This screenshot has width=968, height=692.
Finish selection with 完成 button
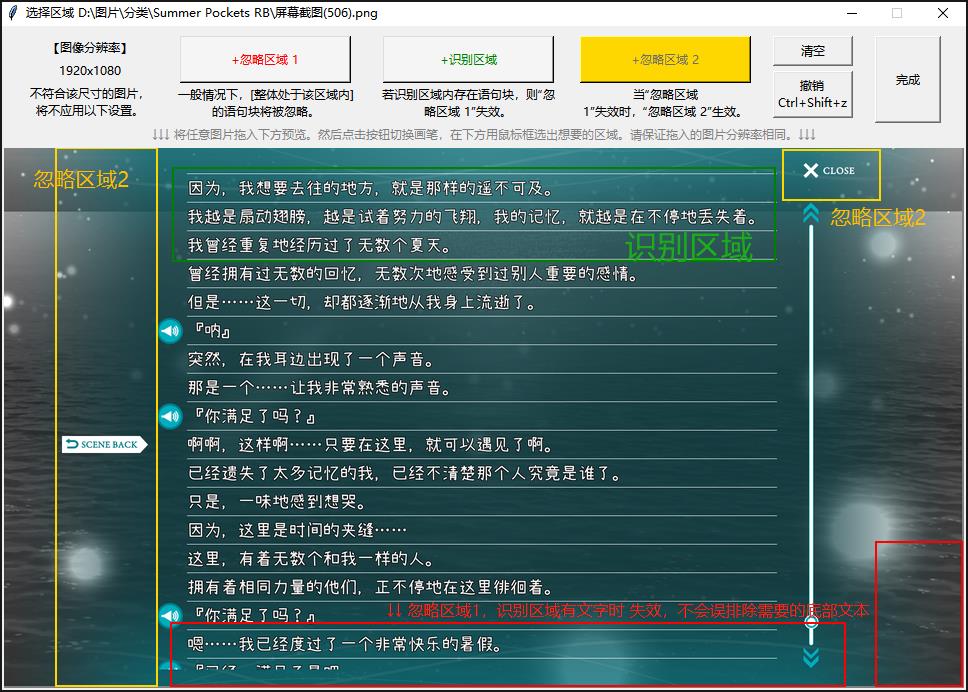[x=908, y=79]
